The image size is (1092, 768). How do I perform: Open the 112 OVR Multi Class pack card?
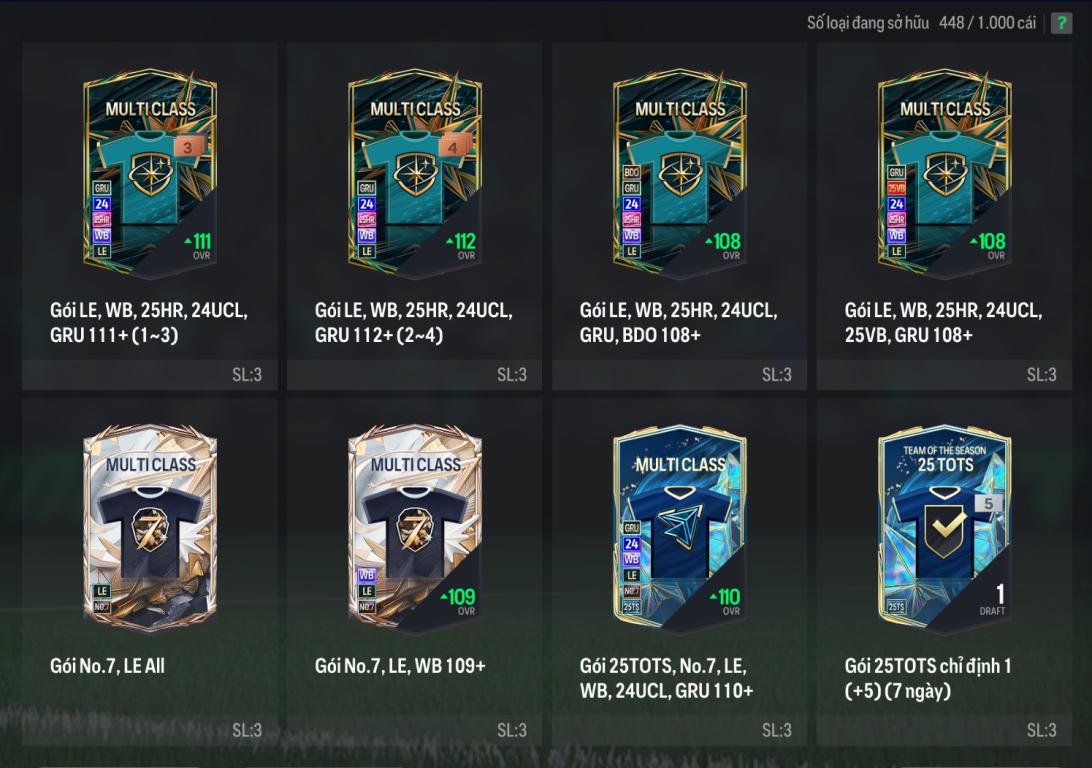[414, 173]
